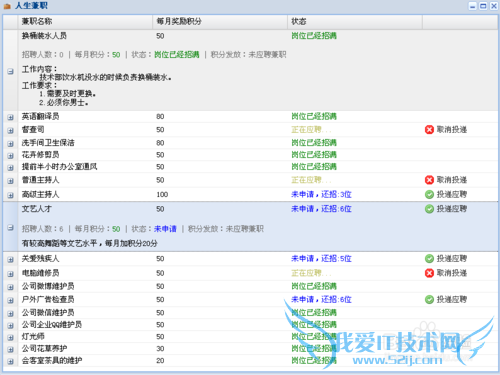Collapse the 换桶装水人员 row details
The width and height of the screenshot is (500, 375).
pyautogui.click(x=10, y=71)
